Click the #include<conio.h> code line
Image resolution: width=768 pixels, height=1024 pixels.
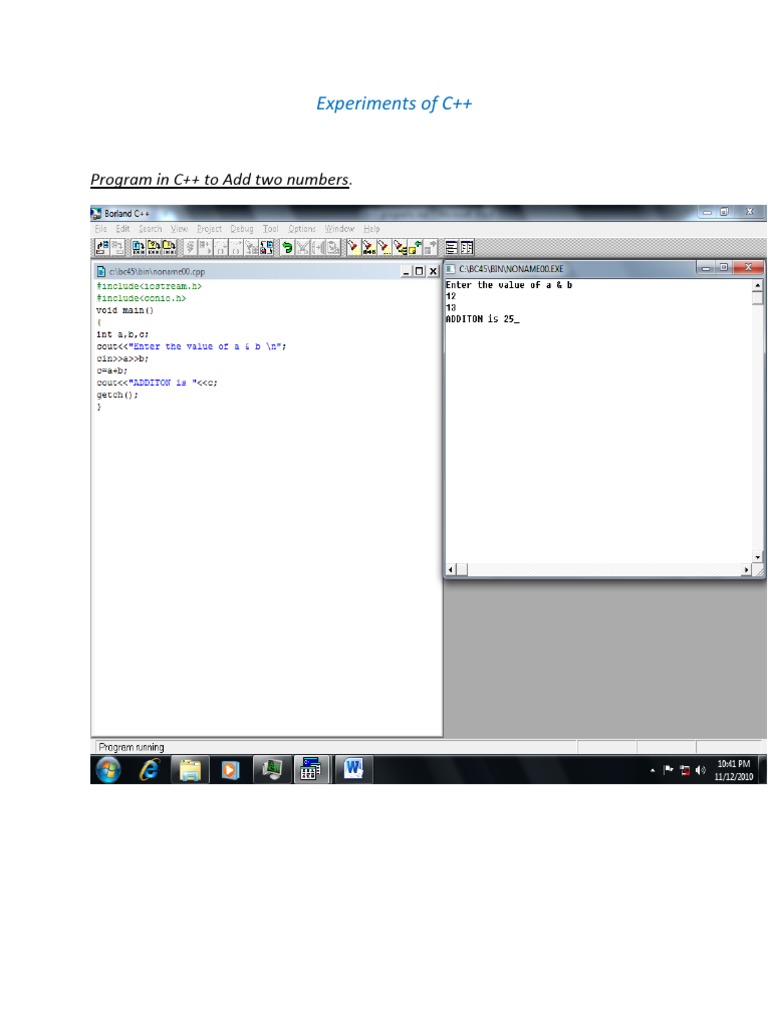(x=141, y=298)
